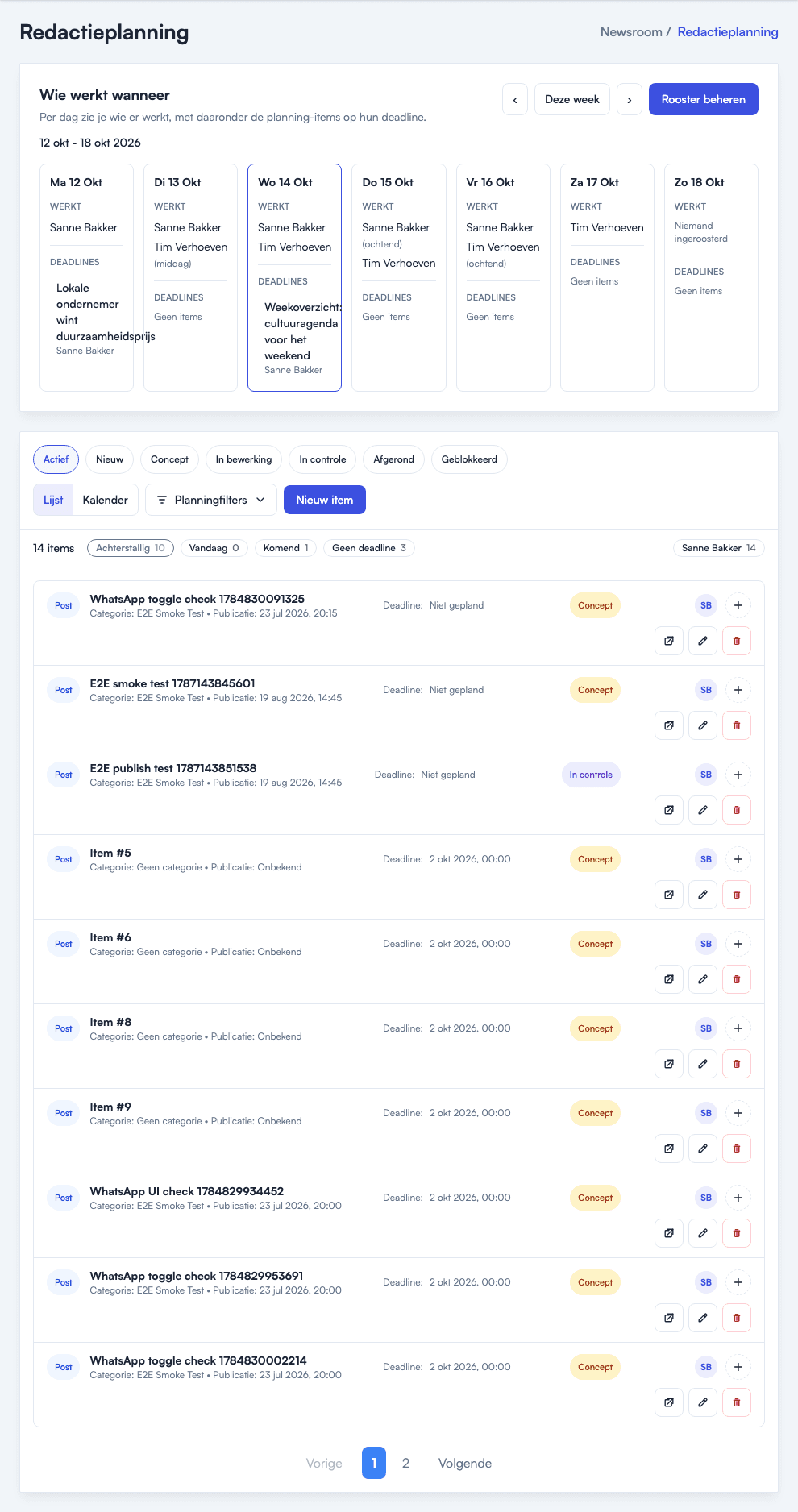Toggle the Achterstallig deadline filter chip
This screenshot has width=798, height=1512.
pos(131,548)
